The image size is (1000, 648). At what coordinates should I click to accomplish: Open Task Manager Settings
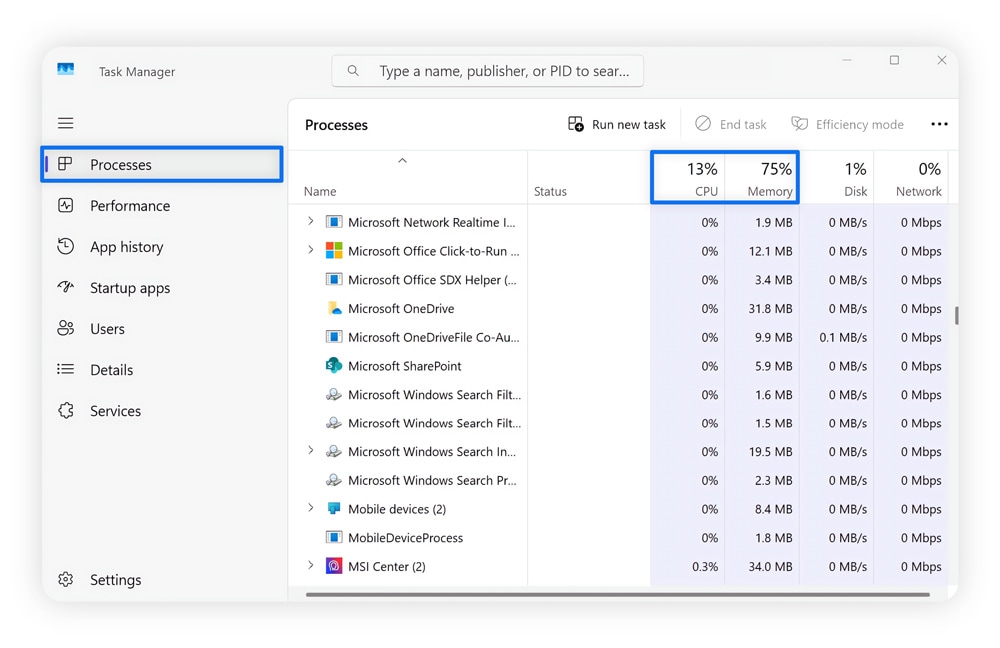point(115,579)
